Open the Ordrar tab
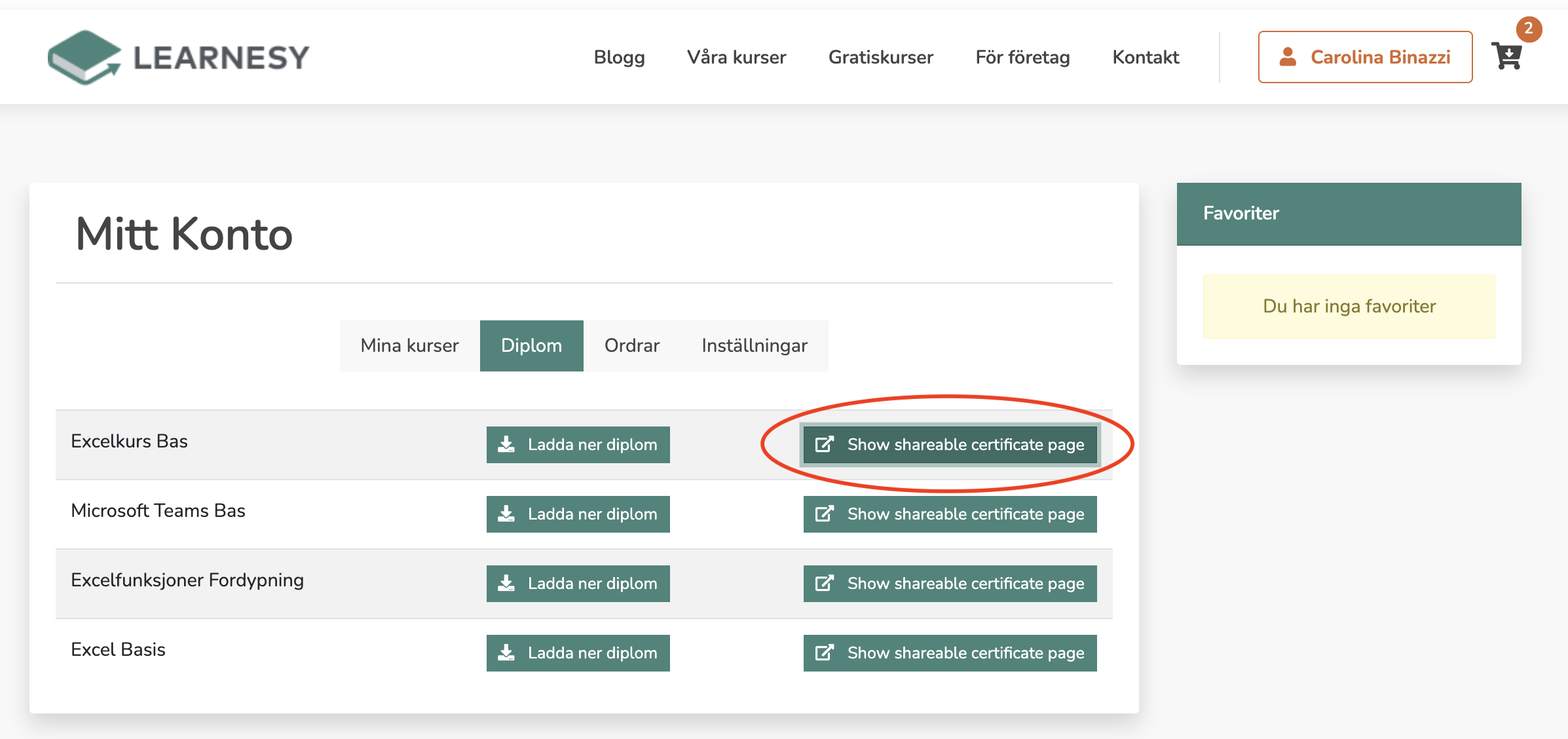The height and width of the screenshot is (739, 1568). (x=632, y=346)
